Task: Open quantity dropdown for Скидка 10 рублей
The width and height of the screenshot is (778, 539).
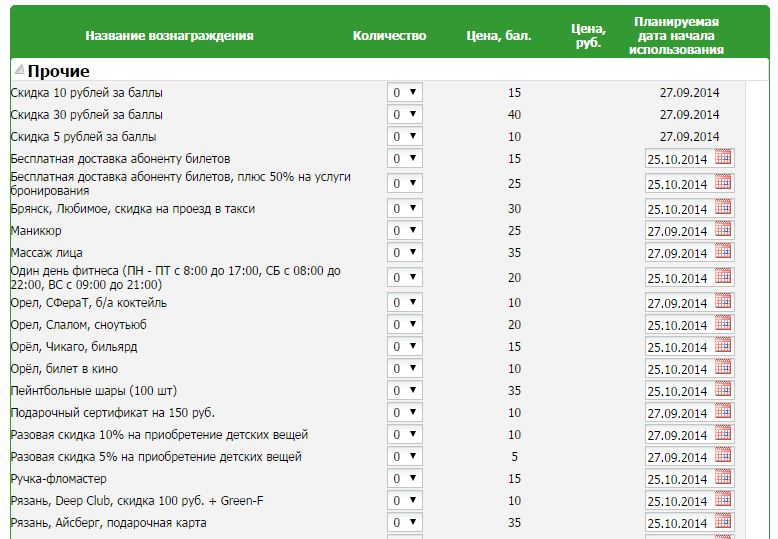Action: [x=404, y=93]
